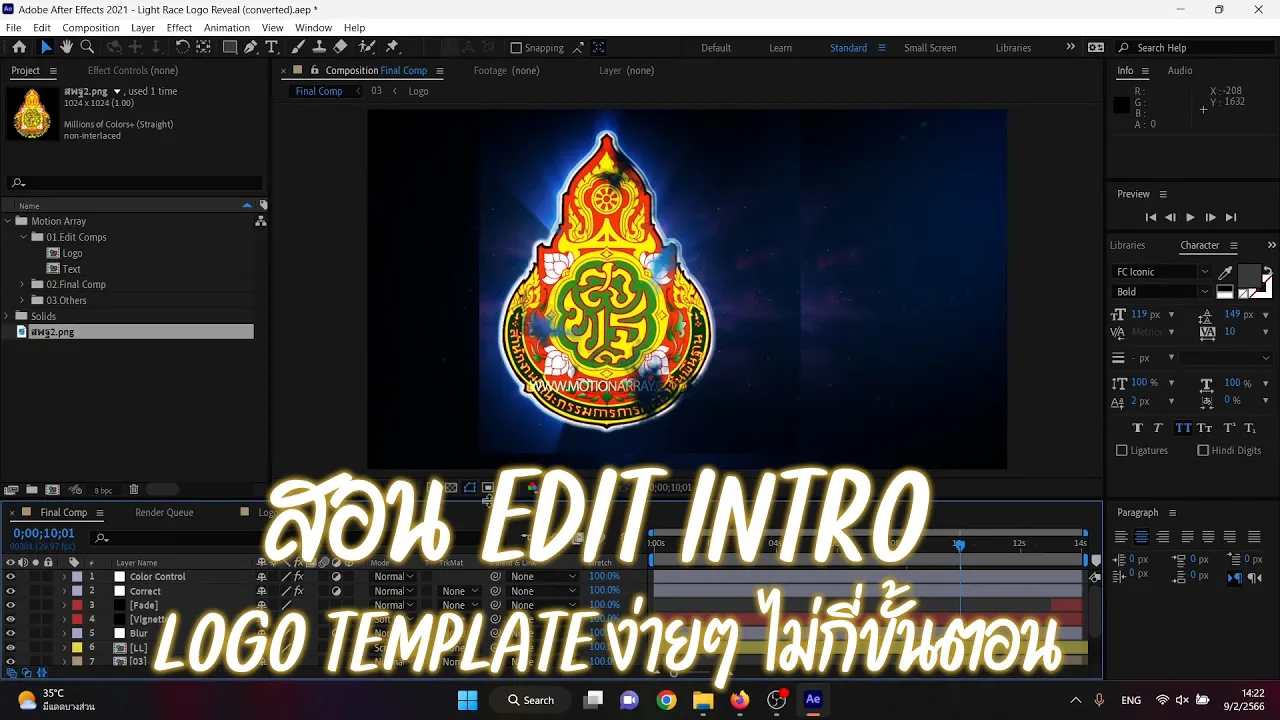Enable the Ligatures checkbox
The width and height of the screenshot is (1280, 720).
coord(1122,451)
